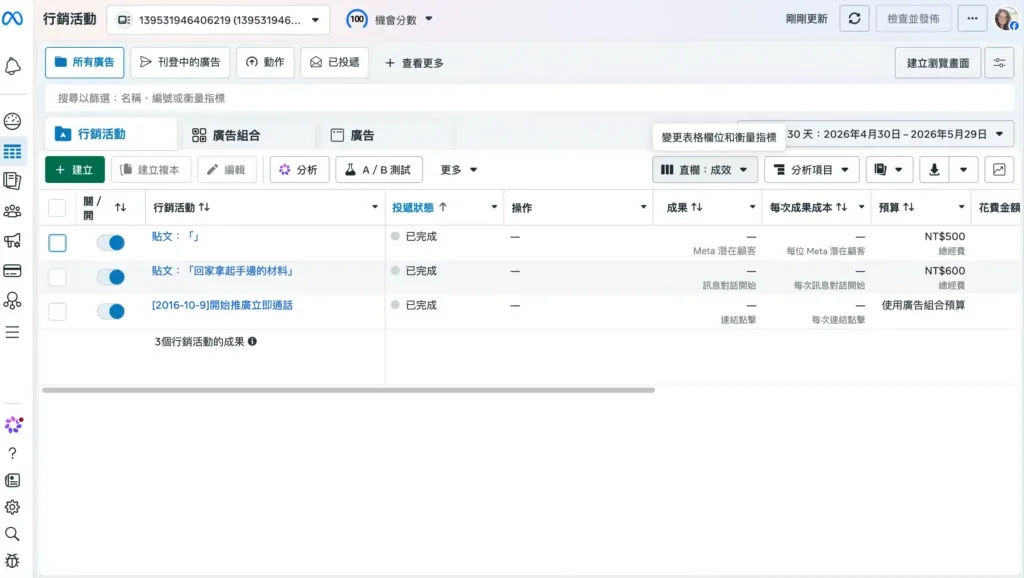Click the profile avatar picture
This screenshot has width=1024, height=578.
coord(1006,19)
